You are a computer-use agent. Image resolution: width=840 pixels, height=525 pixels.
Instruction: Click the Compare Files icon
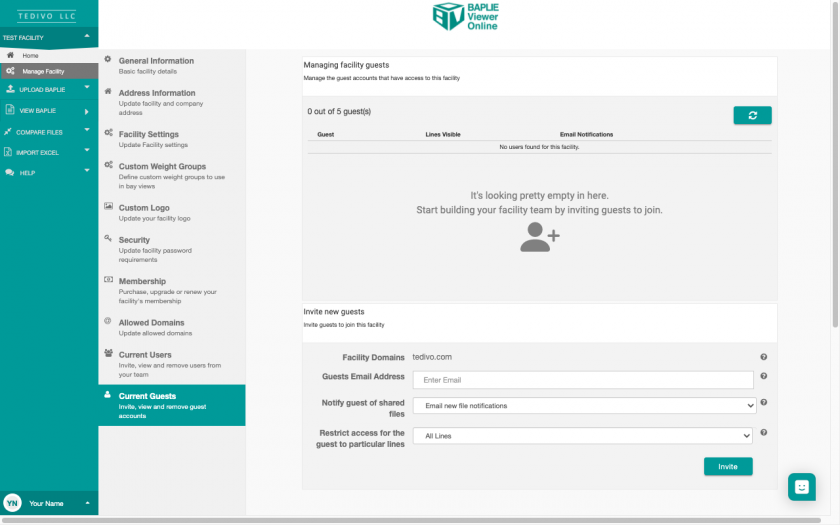pyautogui.click(x=8, y=131)
